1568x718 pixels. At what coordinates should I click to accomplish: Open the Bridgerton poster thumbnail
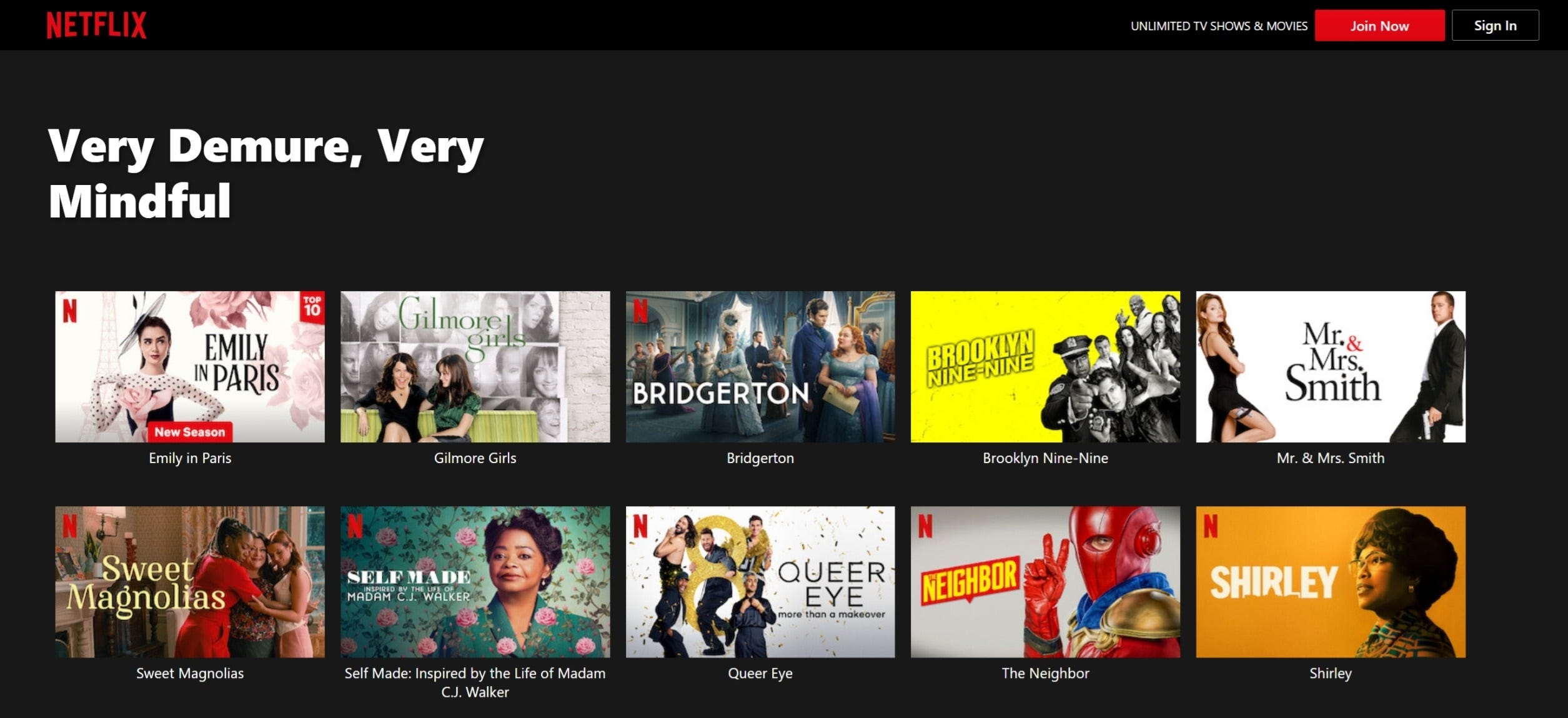pyautogui.click(x=760, y=367)
